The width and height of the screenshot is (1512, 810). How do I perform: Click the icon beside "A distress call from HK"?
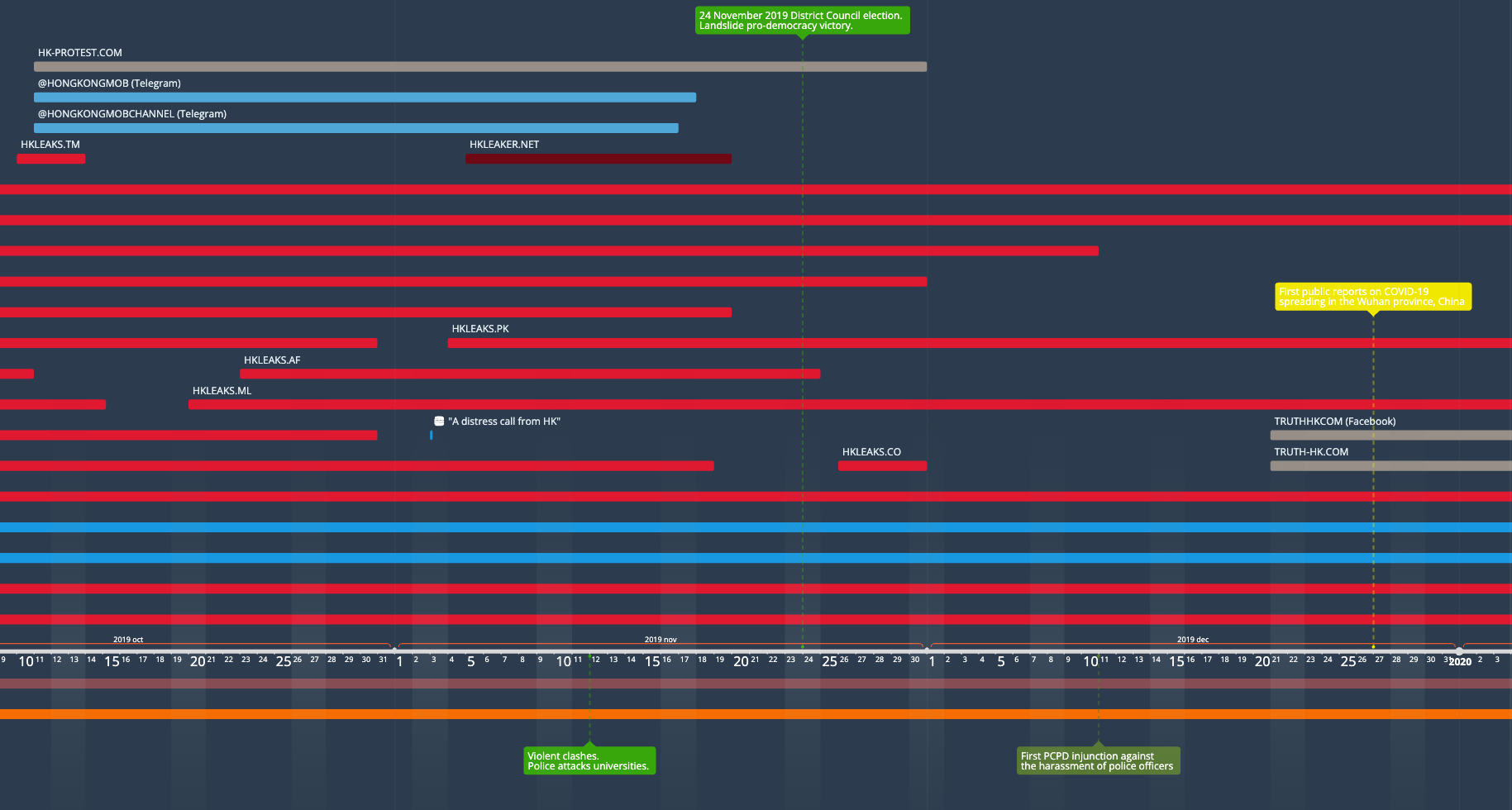(x=439, y=422)
